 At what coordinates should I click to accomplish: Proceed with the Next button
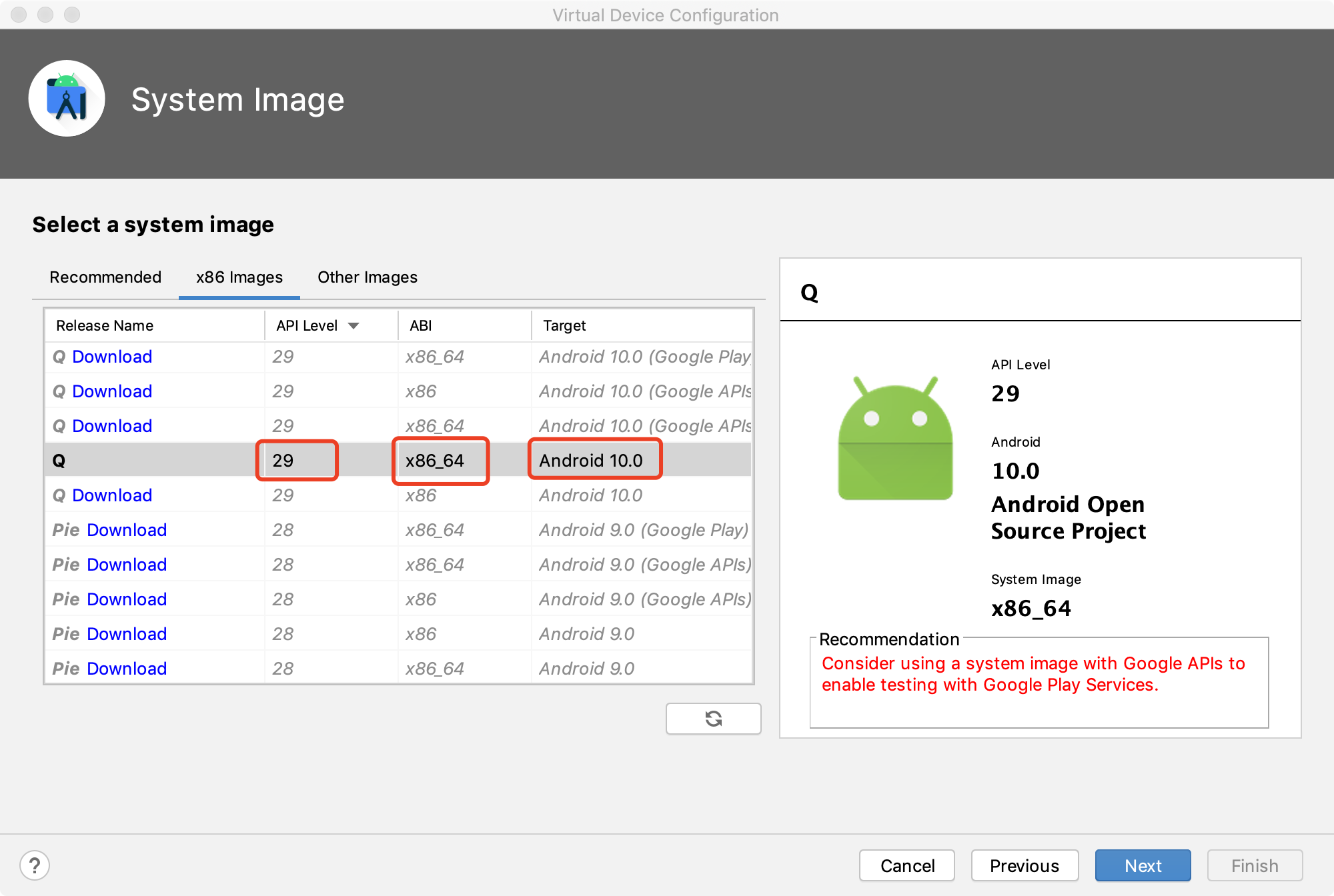1143,865
